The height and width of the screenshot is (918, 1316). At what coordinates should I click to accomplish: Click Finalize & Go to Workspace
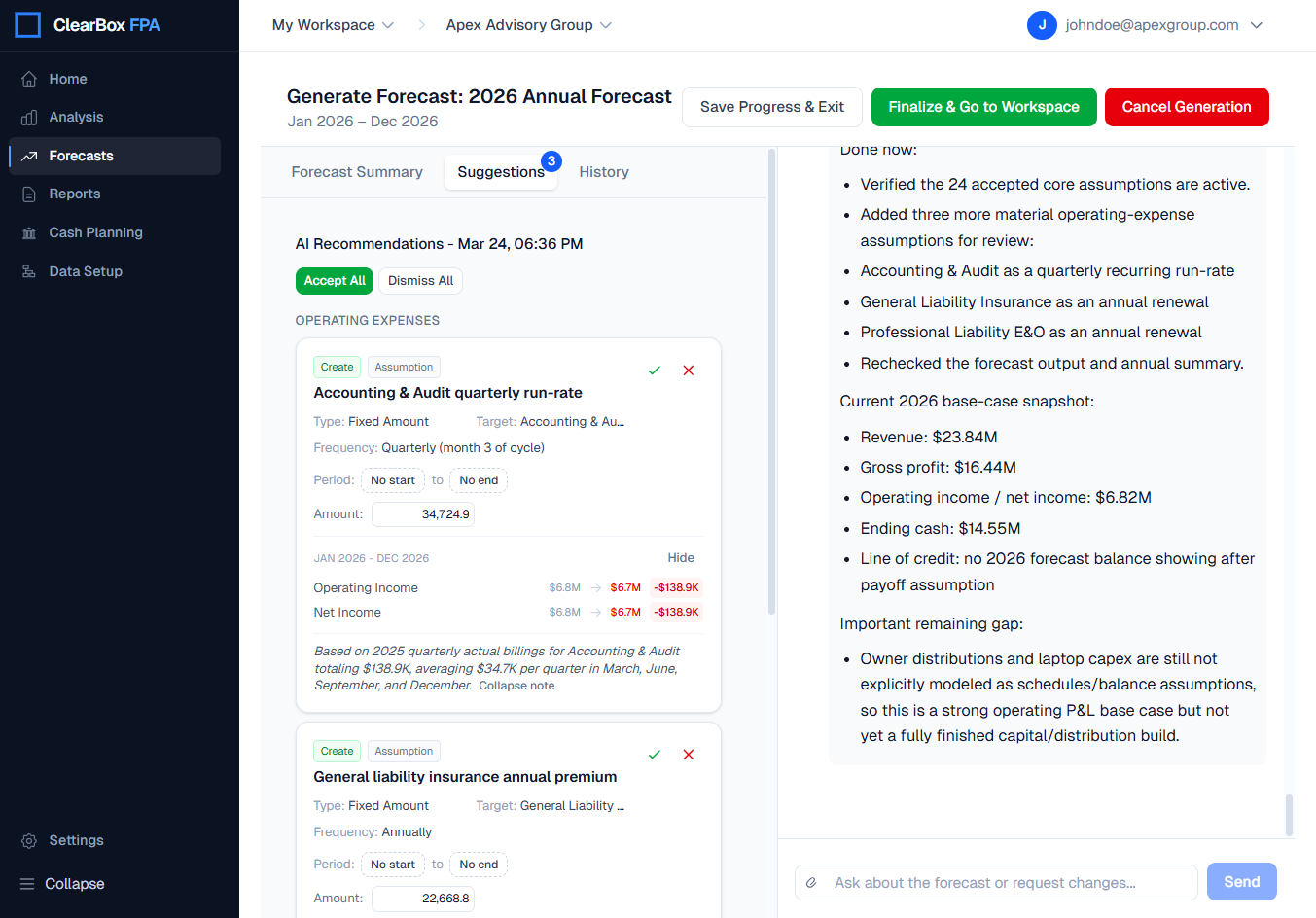(x=983, y=107)
